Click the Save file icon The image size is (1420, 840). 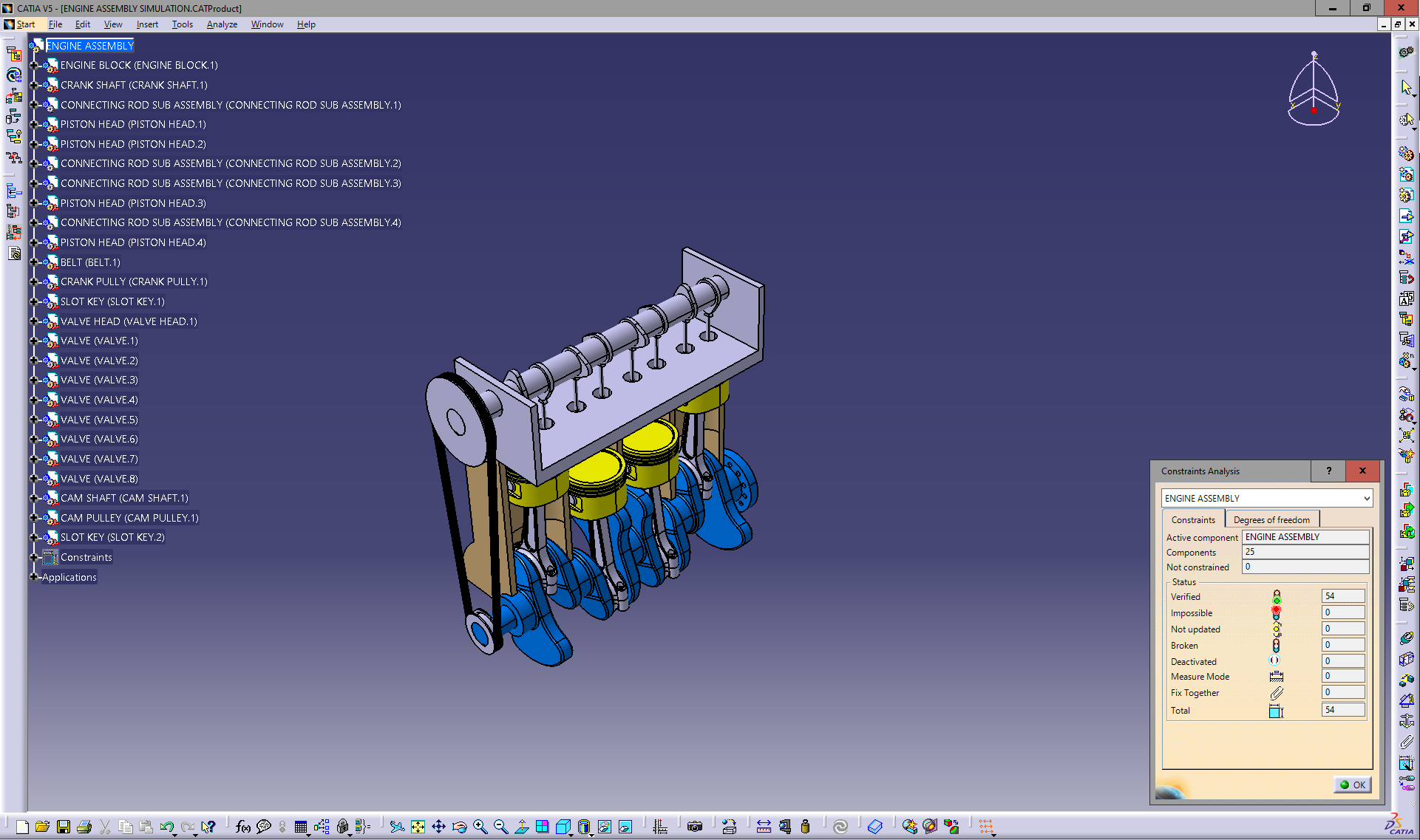[x=64, y=827]
